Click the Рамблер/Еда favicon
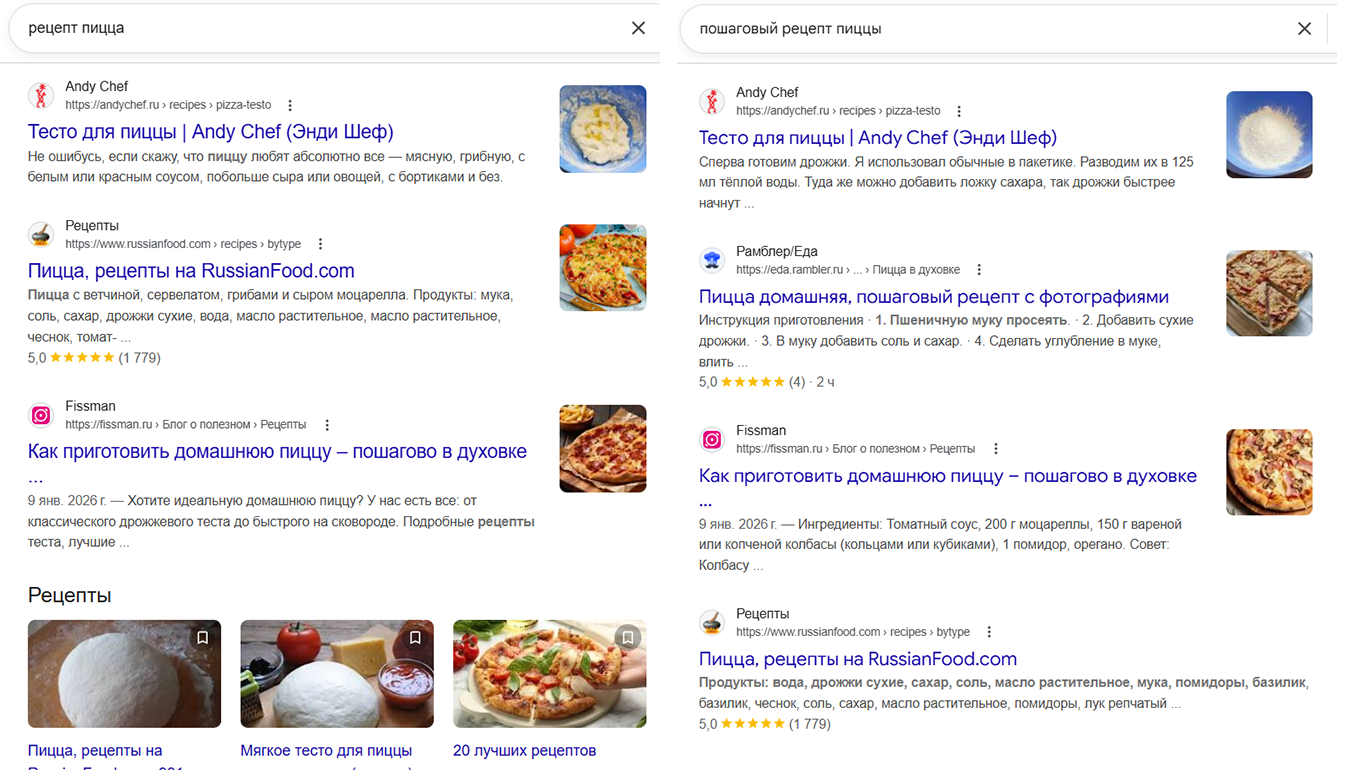1359x770 pixels. coord(712,260)
